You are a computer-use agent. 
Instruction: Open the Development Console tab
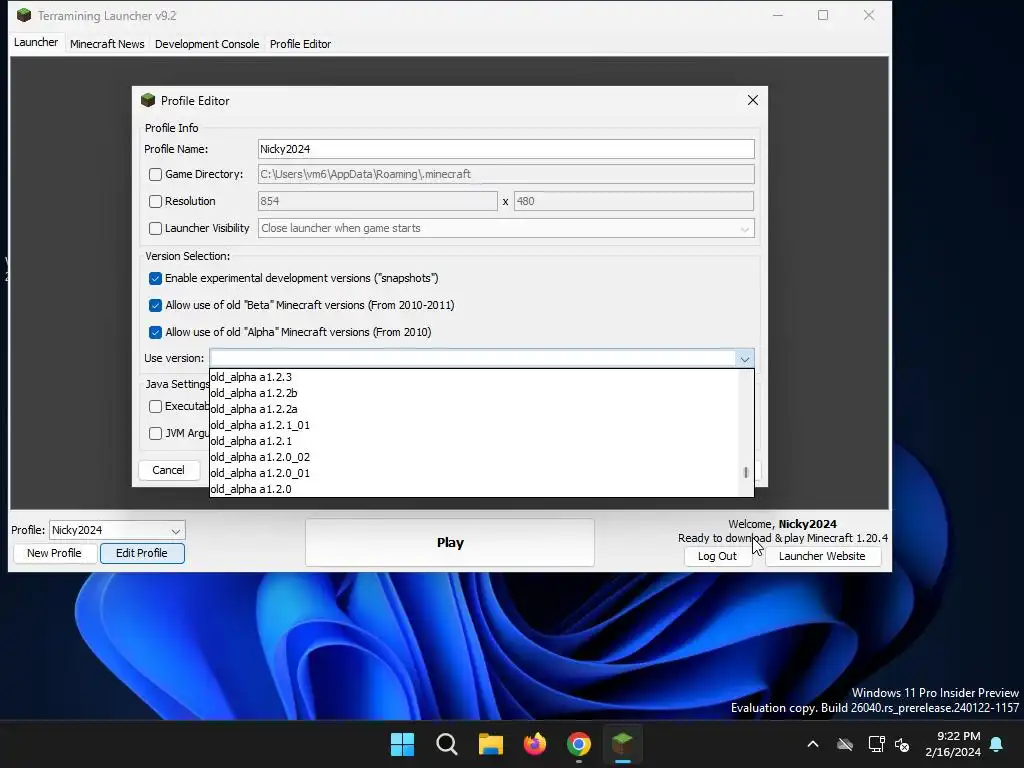207,44
